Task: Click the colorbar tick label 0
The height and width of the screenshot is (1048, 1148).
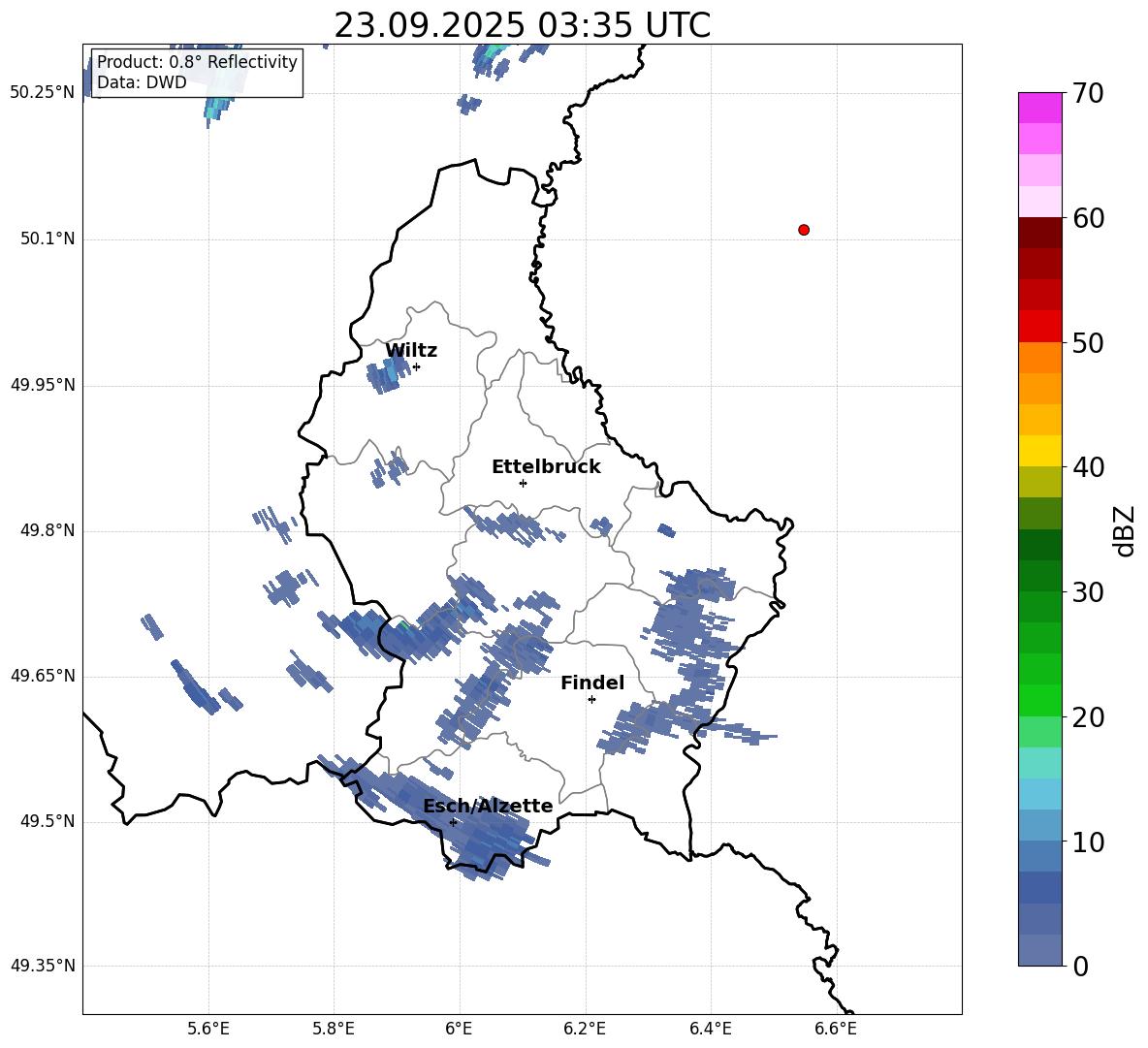Action: 1080,966
